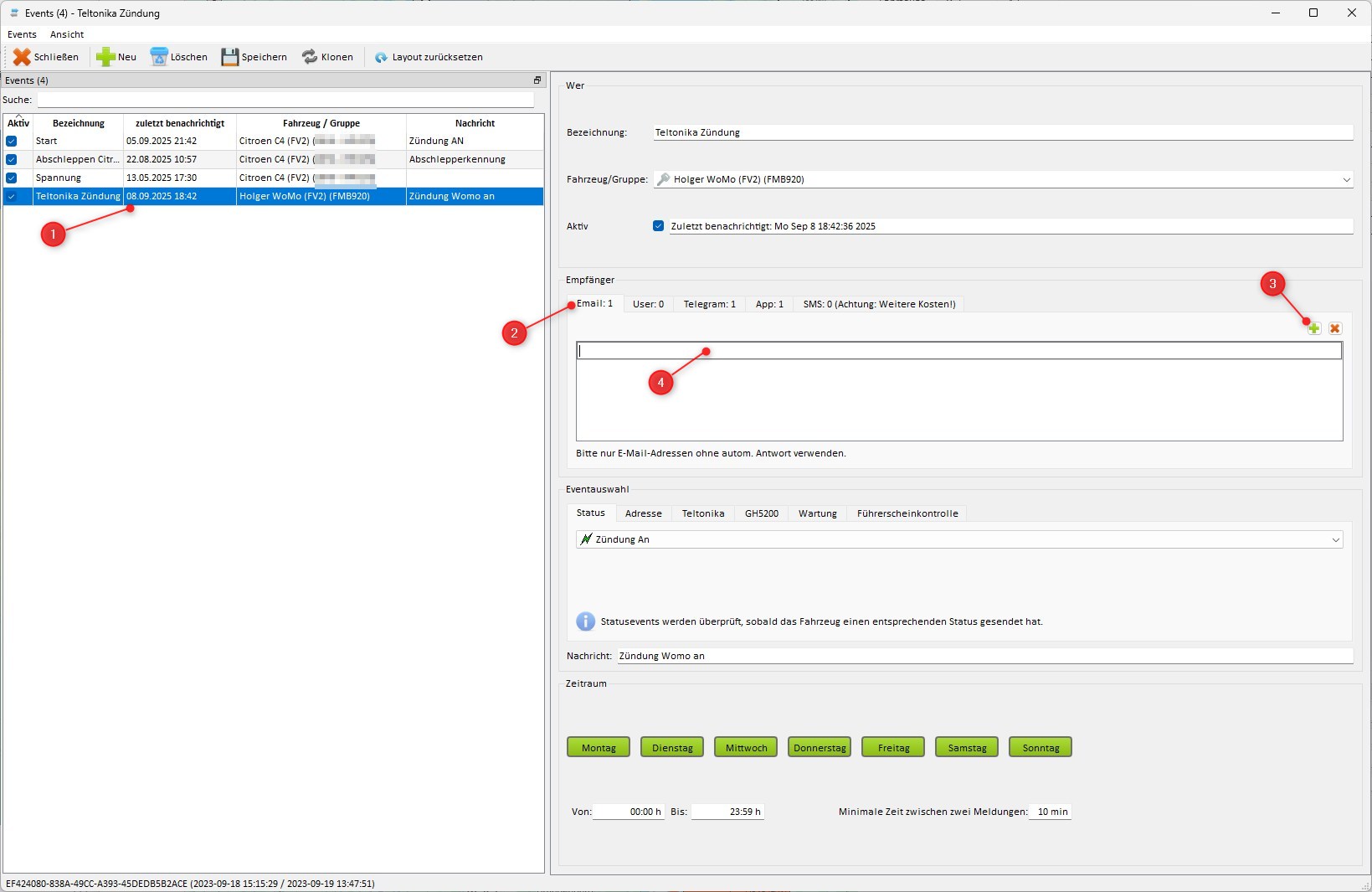1372x892 pixels.
Task: Create new event with Neu icon
Action: click(105, 57)
